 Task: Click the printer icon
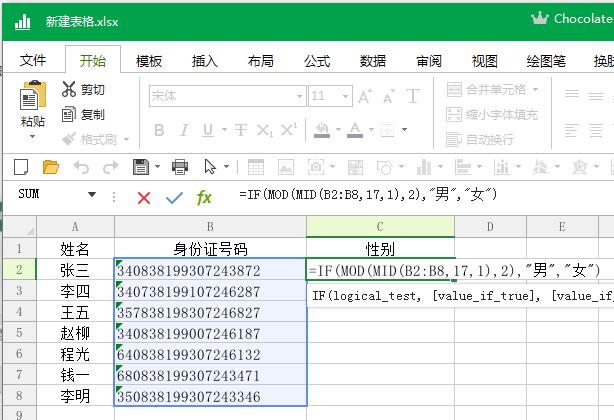[180, 166]
